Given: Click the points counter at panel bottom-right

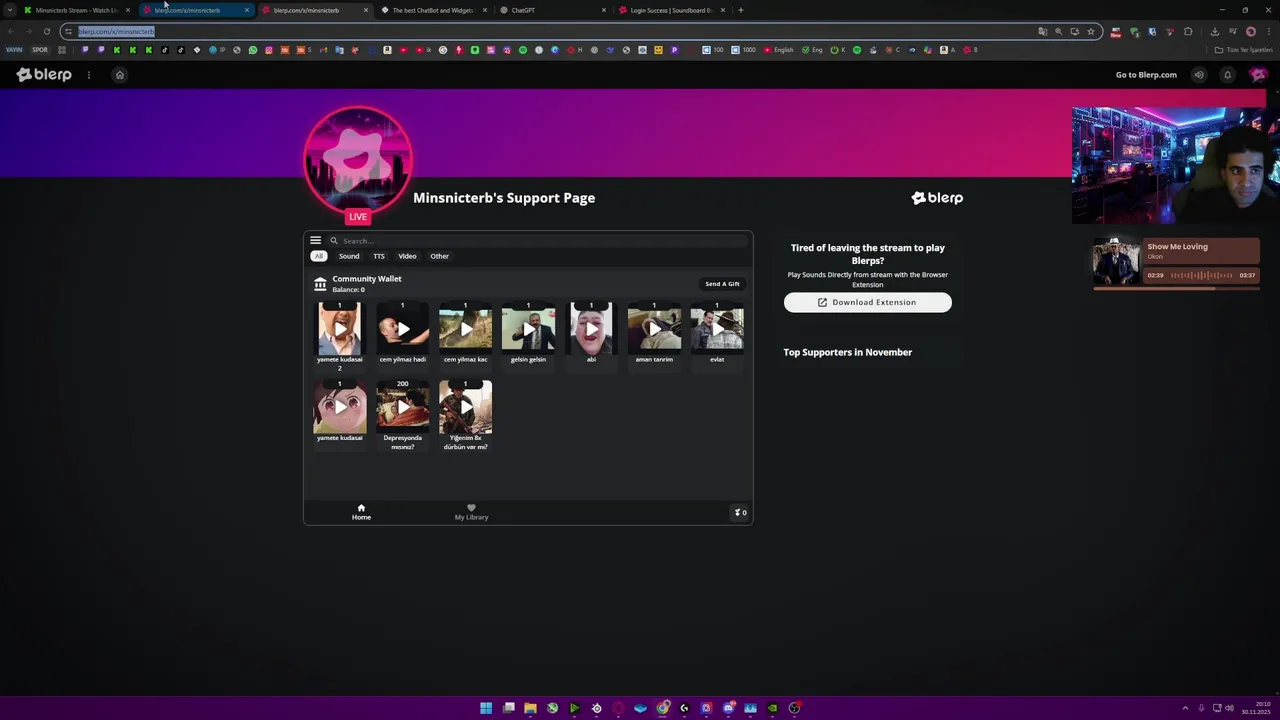Looking at the screenshot, I should click(x=741, y=513).
